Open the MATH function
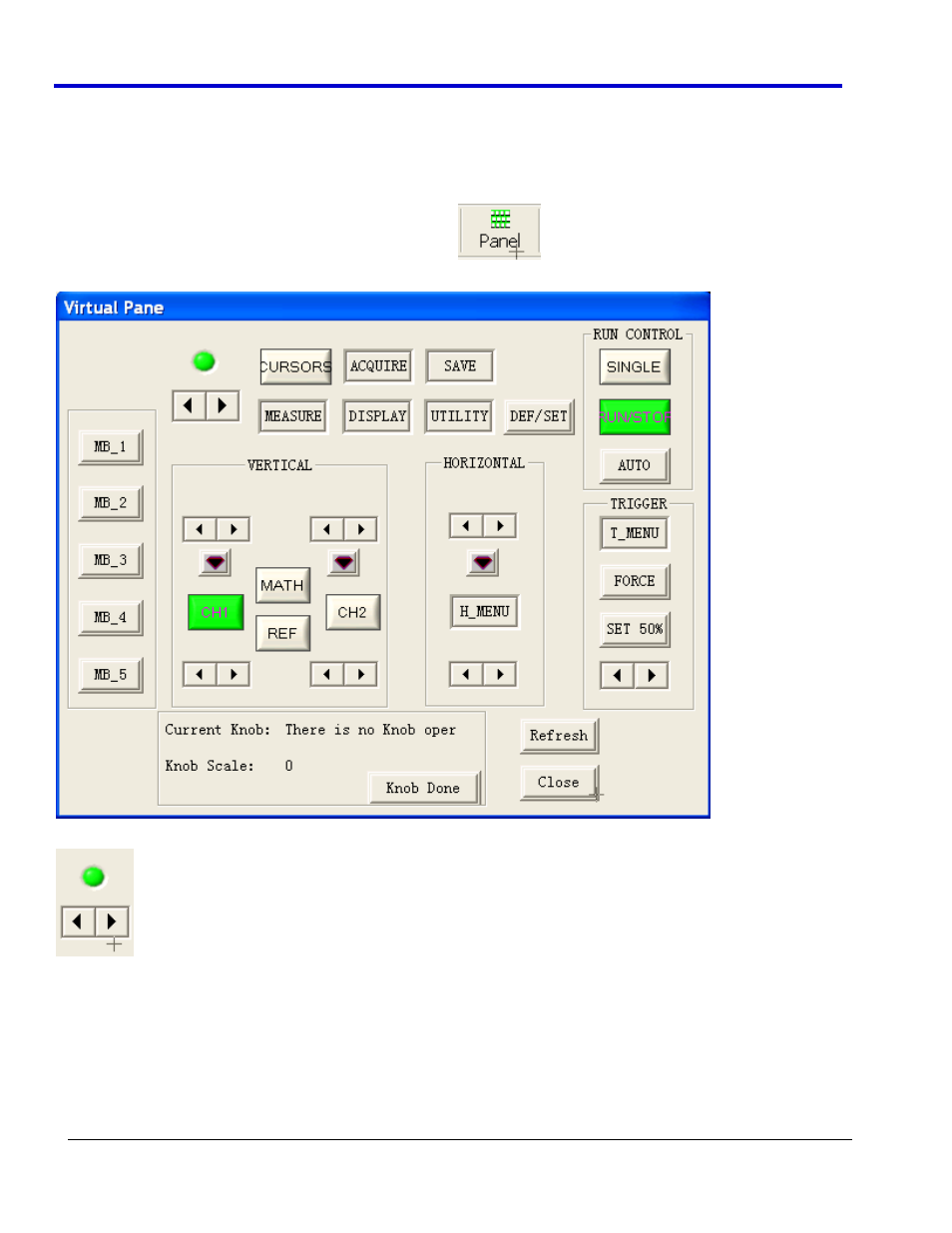Screen dimensions: 952x1233 coord(283,585)
